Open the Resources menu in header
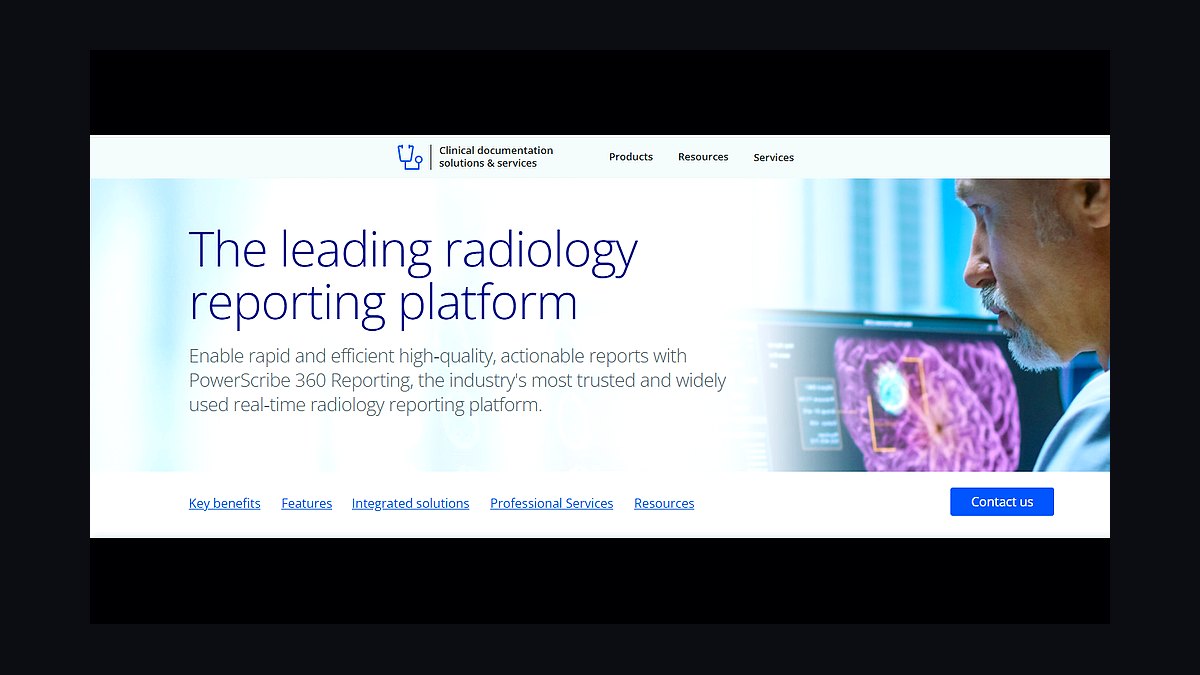1200x675 pixels. 703,157
